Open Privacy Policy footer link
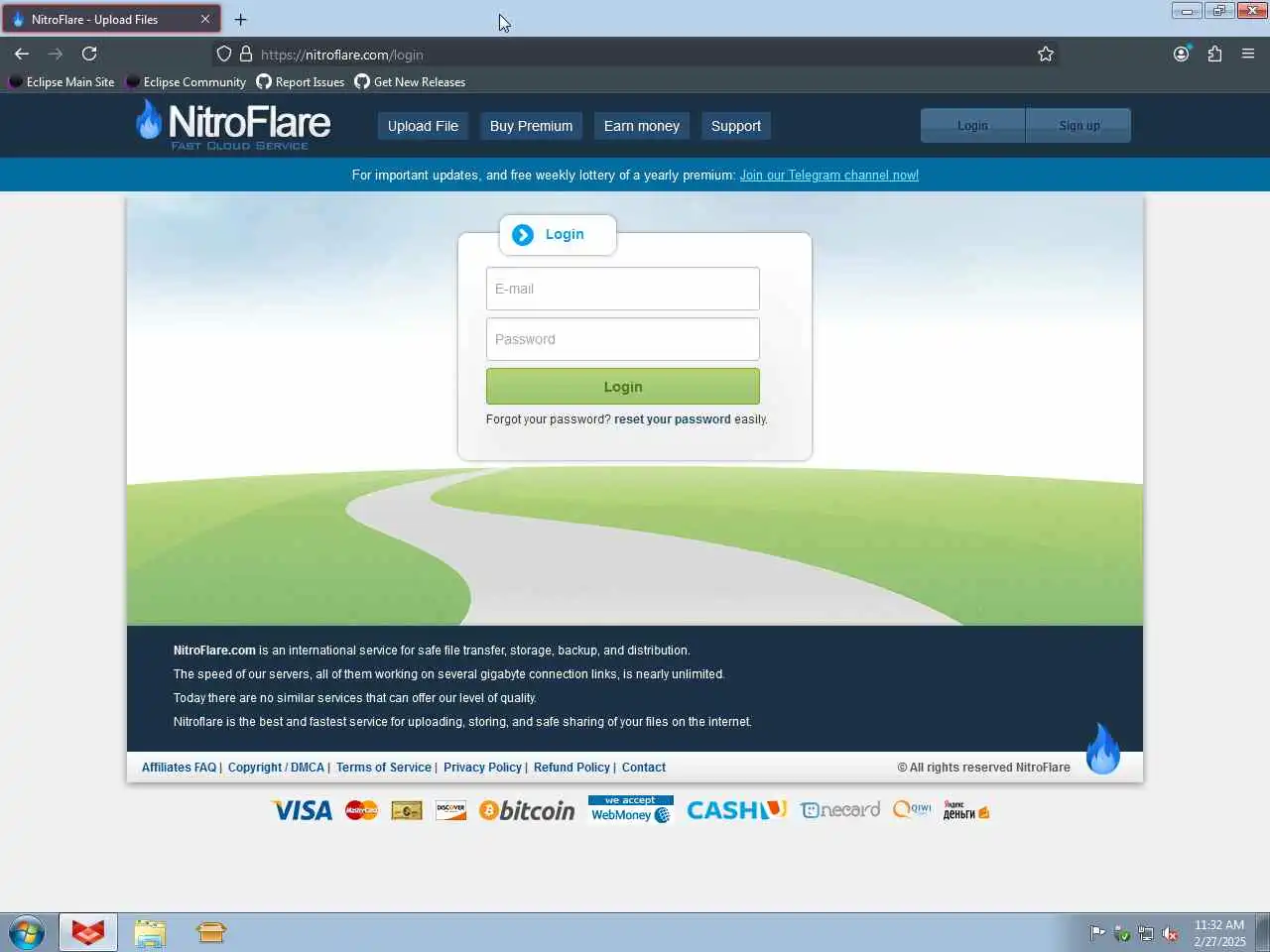 click(x=482, y=768)
